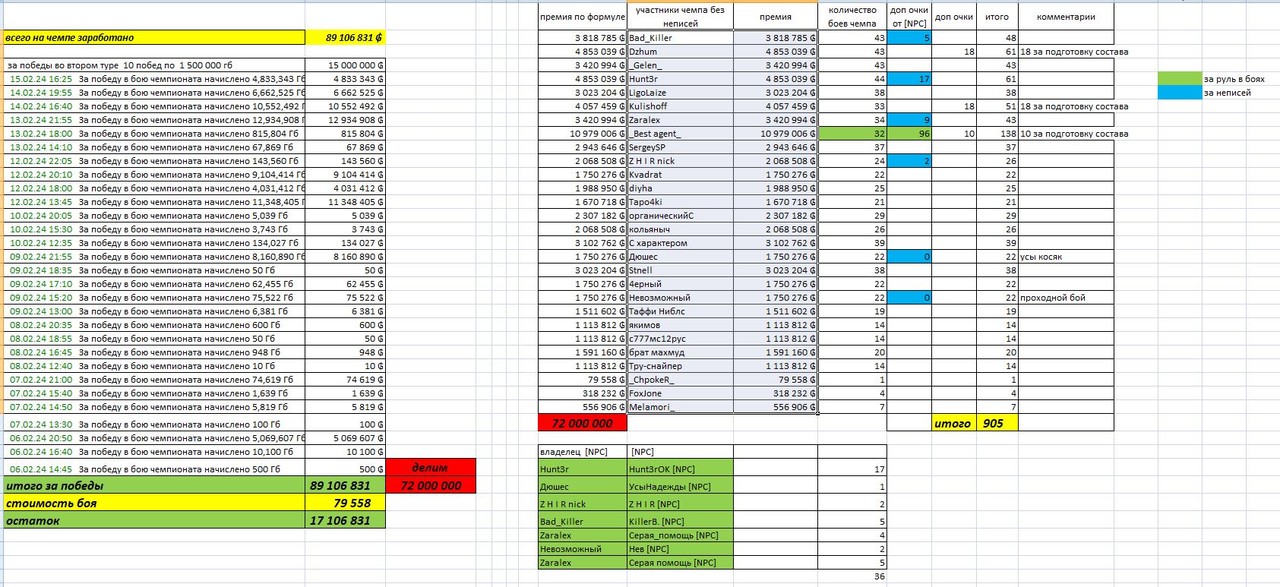Viewport: 1280px width, 587px height.
Task: Click the '06.02.24 20:50' log row
Action: click(153, 438)
